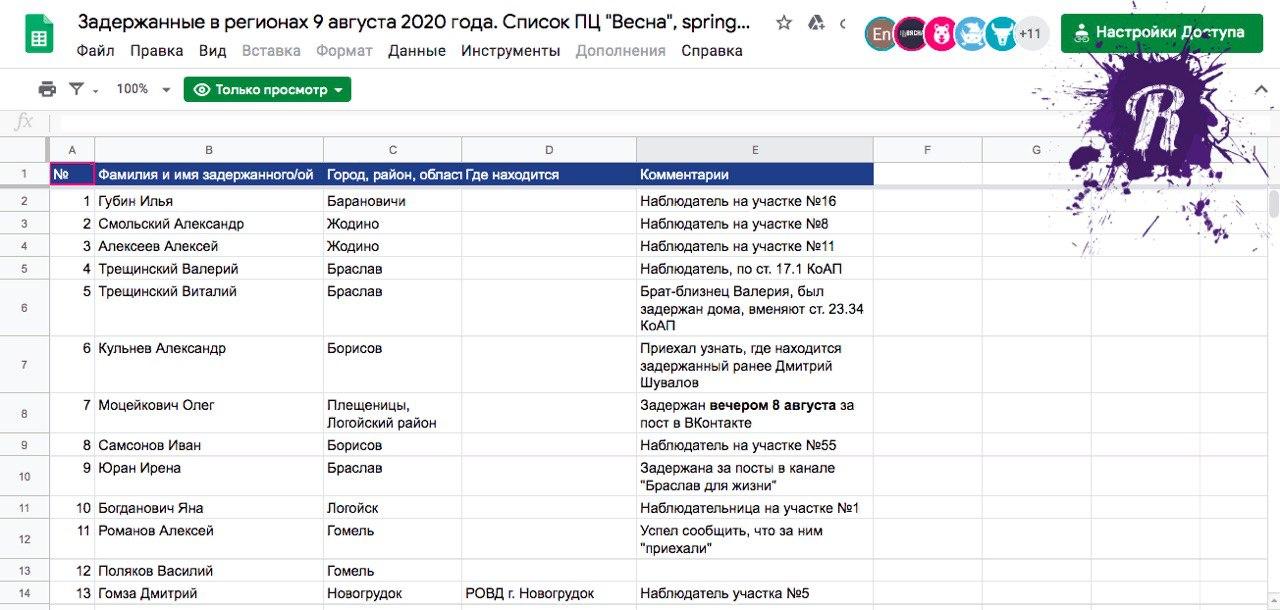This screenshot has width=1280, height=610.
Task: Click the cell 'Моцейкович Олег'
Action: pos(209,414)
